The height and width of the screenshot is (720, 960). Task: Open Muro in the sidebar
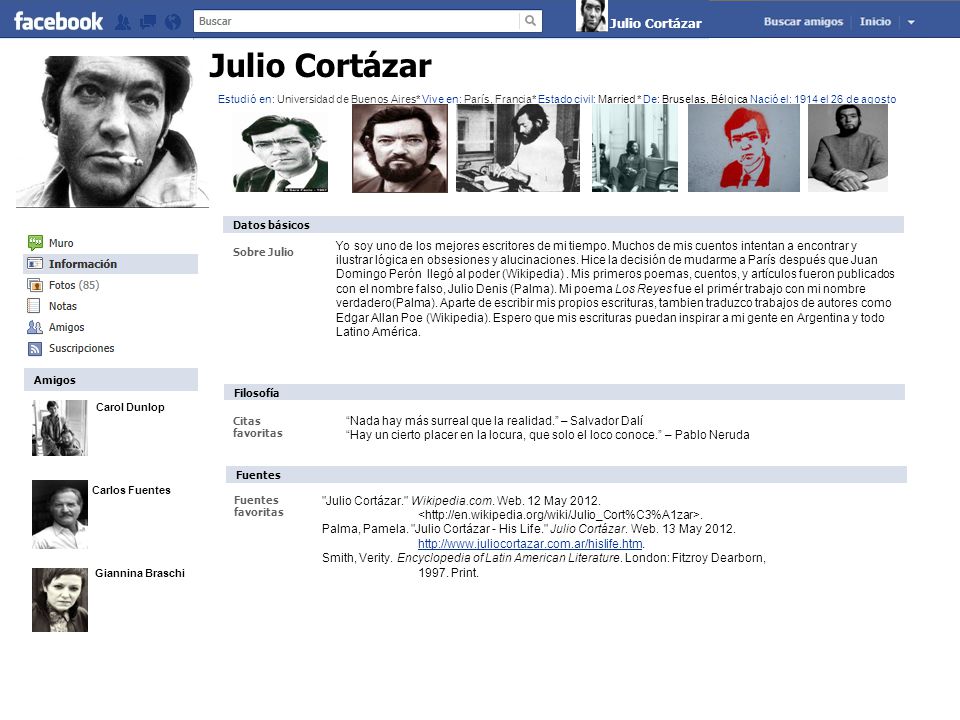tap(61, 243)
